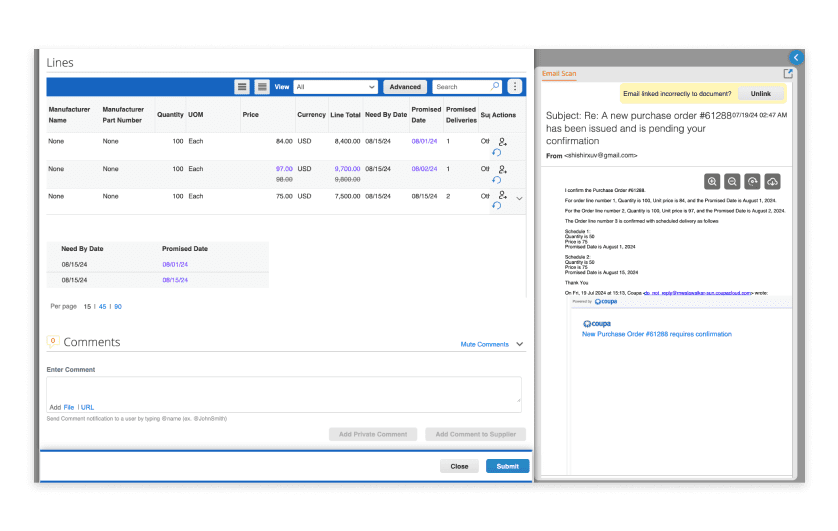Click the Quantity column header
Image resolution: width=838 pixels, height=531 pixels.
tap(170, 115)
